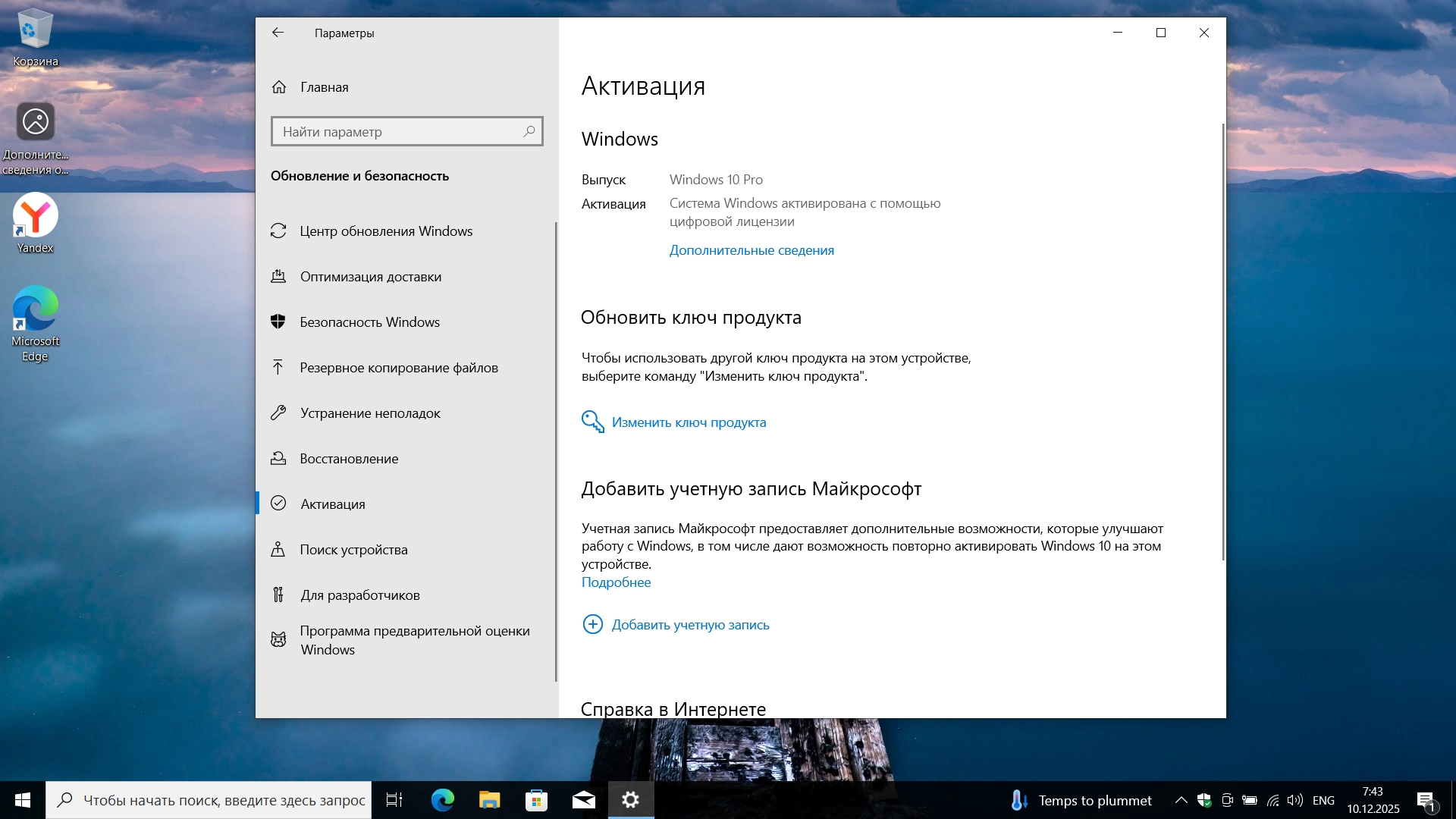Open Microsoft Store from taskbar
The image size is (1456, 819).
point(536,800)
